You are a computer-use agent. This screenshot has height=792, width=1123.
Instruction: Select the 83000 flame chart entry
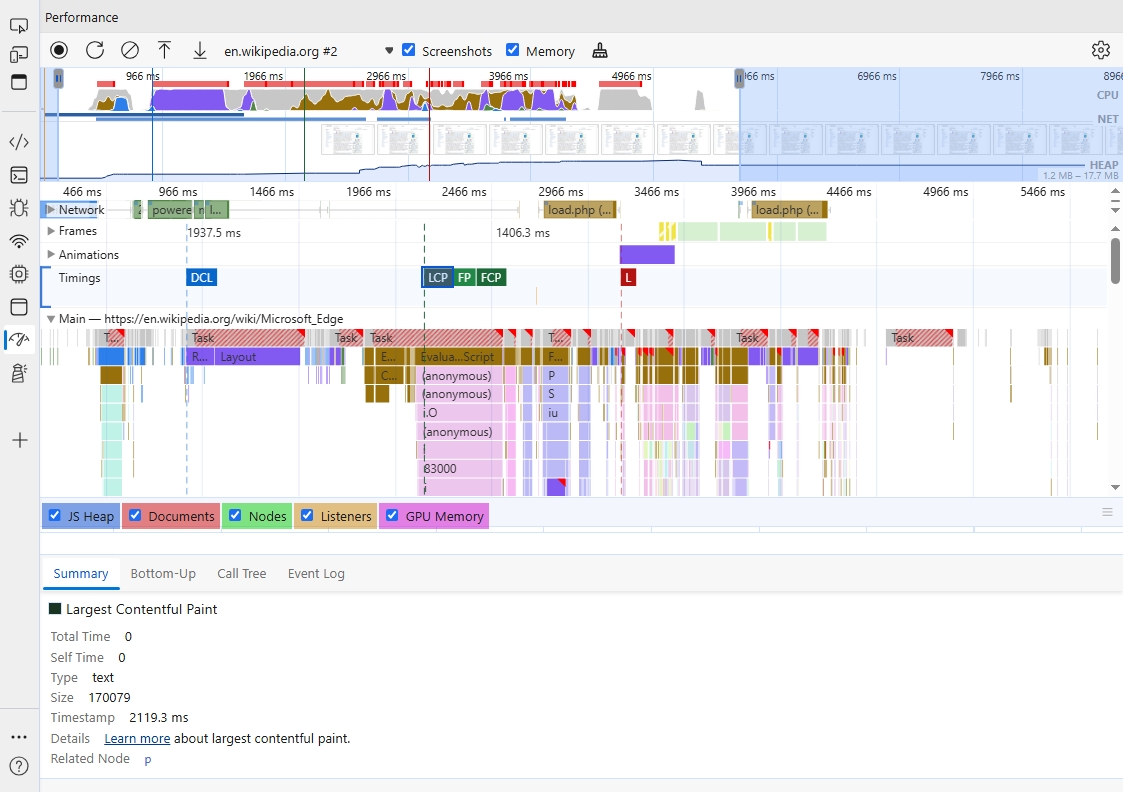(459, 468)
